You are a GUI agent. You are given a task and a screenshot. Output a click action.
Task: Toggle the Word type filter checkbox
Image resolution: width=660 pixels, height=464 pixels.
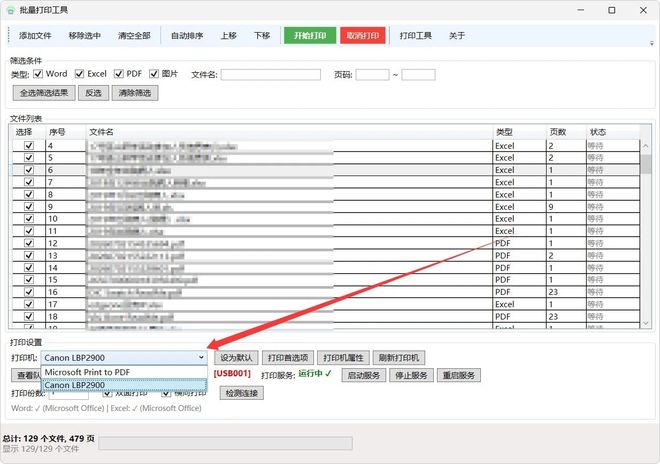coord(38,74)
